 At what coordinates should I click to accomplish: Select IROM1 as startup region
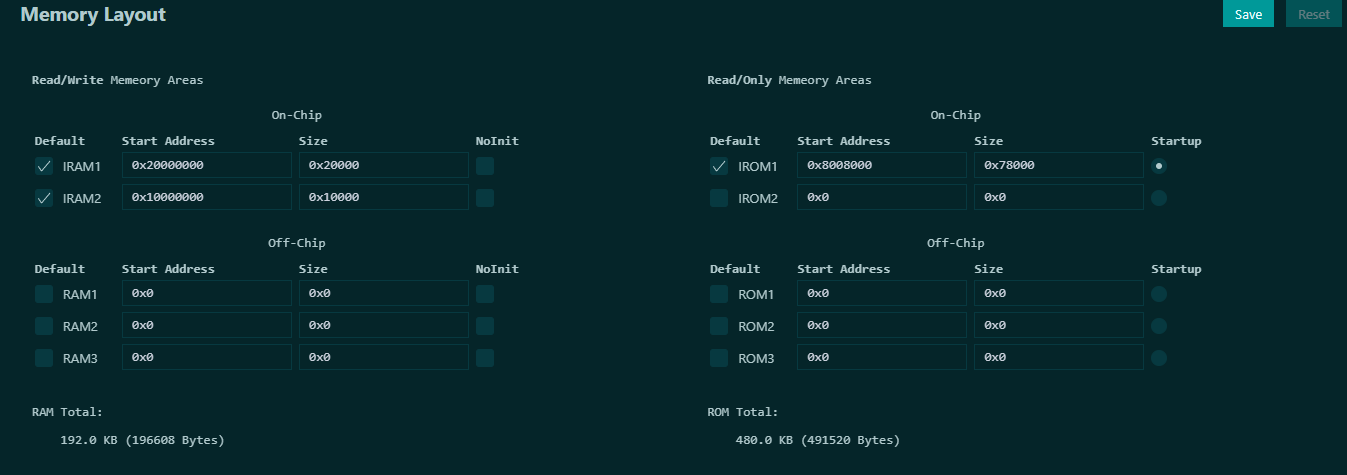(1159, 166)
